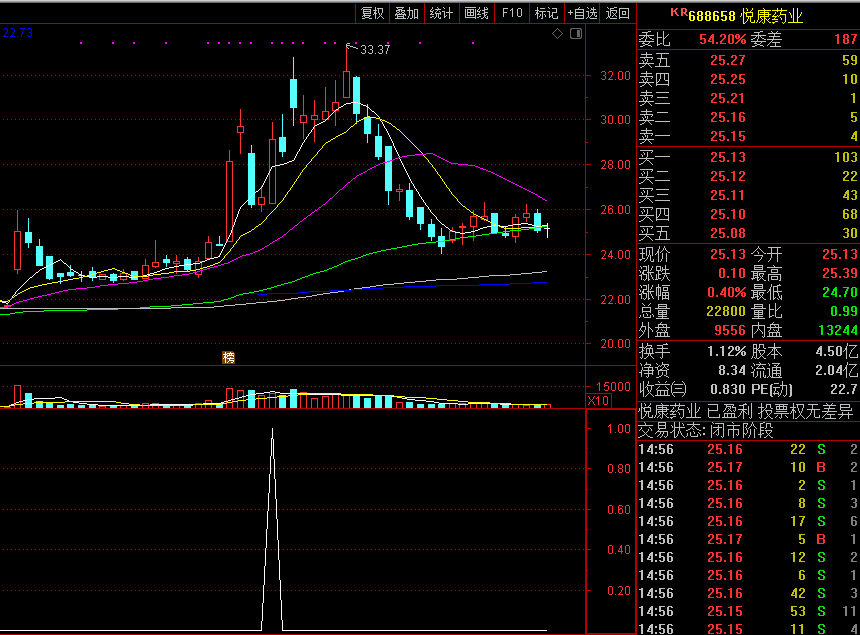Click 涨幅 value 0.40%
860x635 pixels.
pyautogui.click(x=726, y=292)
